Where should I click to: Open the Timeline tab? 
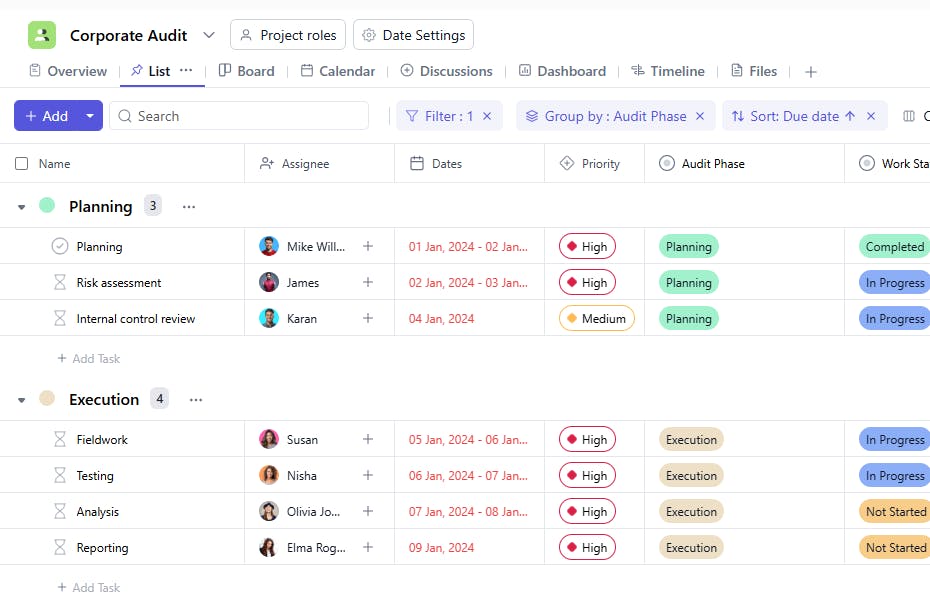point(667,71)
